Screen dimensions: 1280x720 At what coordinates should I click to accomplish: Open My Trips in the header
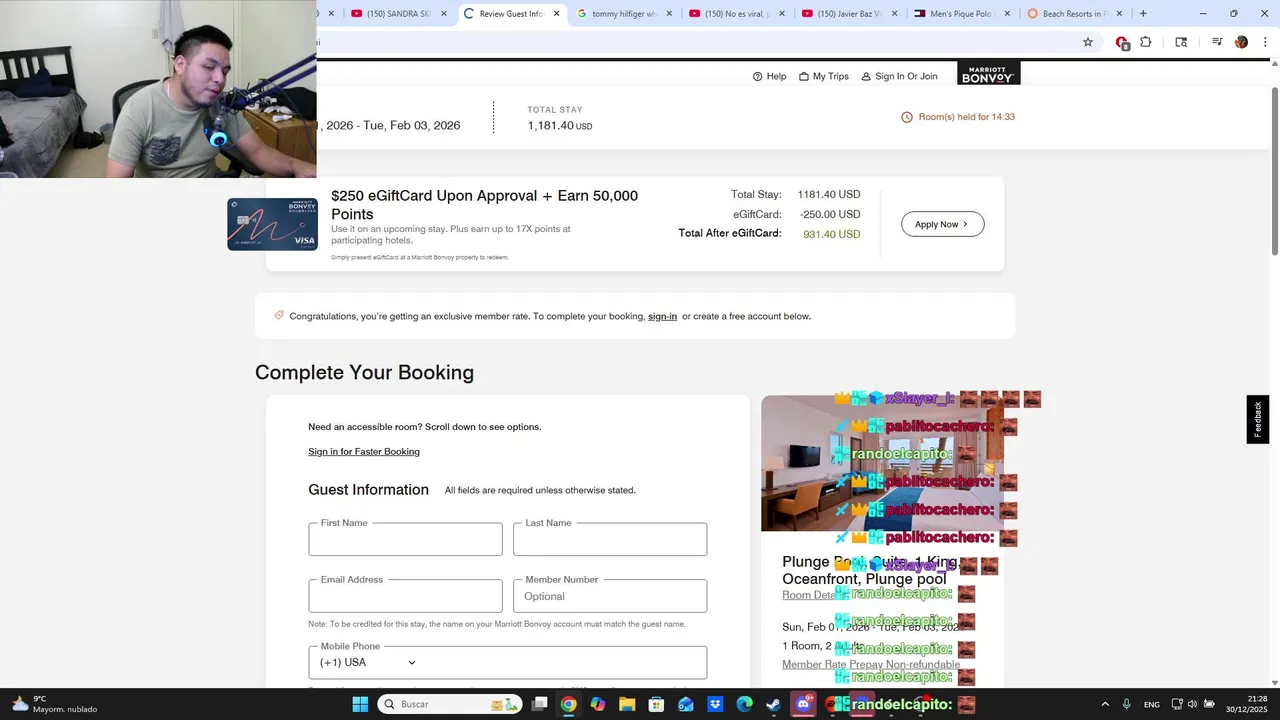point(824,76)
